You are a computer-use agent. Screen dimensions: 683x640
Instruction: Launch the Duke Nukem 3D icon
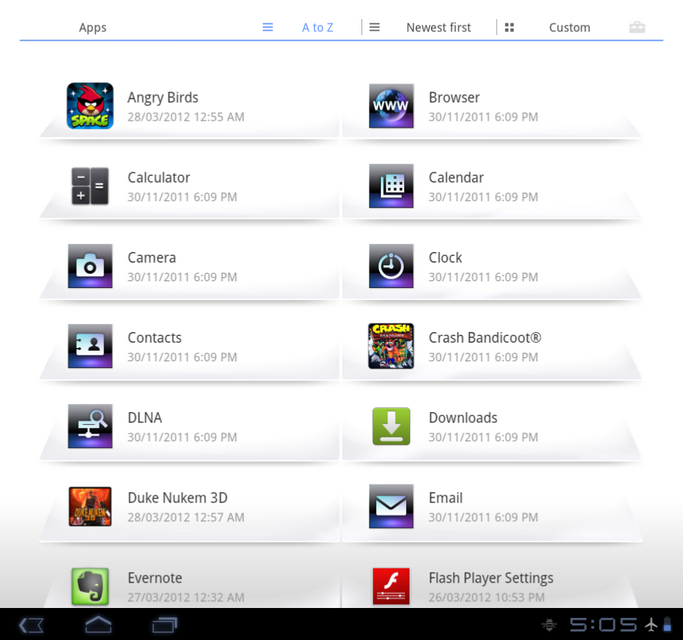coord(90,507)
